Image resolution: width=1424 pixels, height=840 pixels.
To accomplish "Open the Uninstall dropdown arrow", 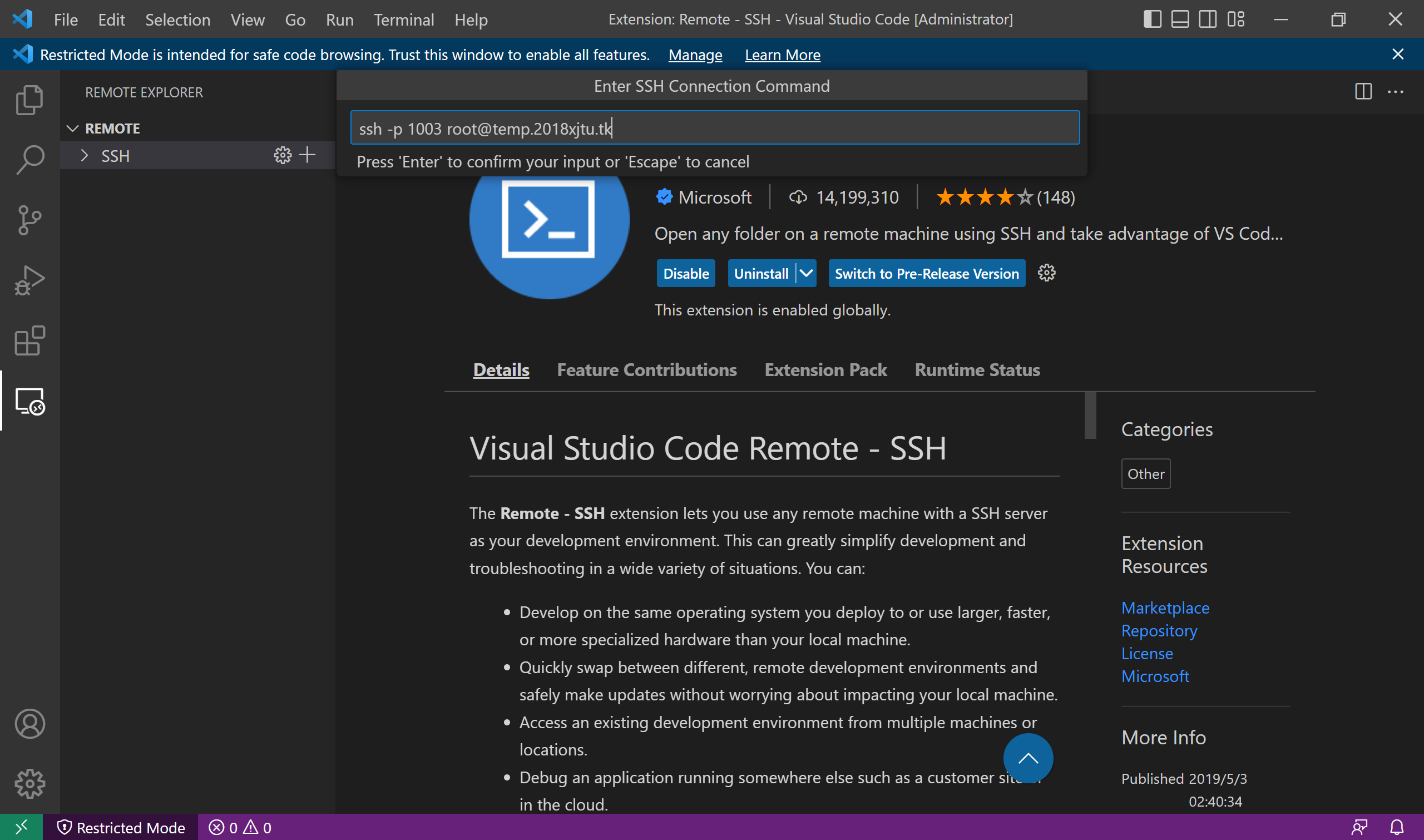I will coord(806,273).
